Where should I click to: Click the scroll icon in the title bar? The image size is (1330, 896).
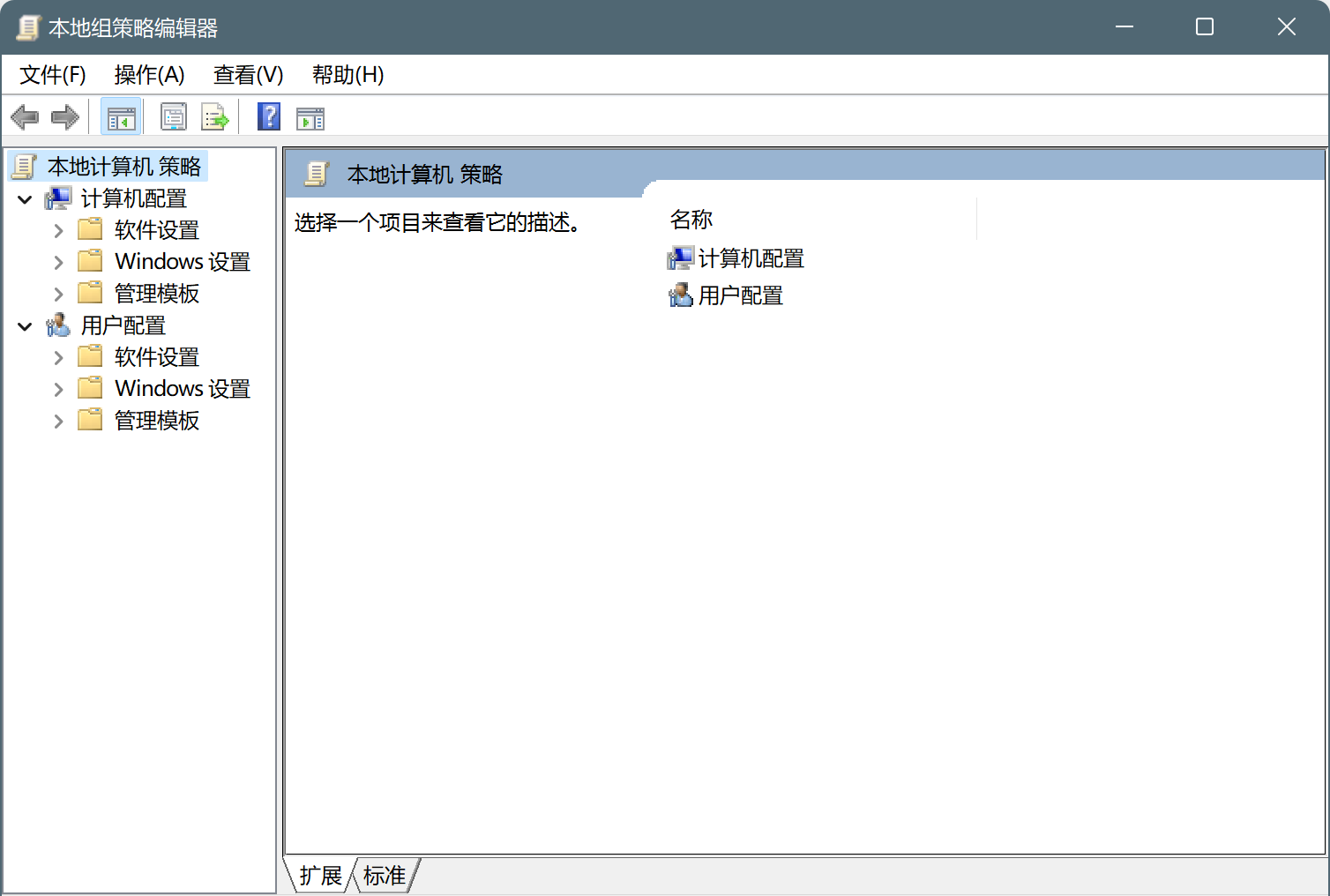pos(28,27)
